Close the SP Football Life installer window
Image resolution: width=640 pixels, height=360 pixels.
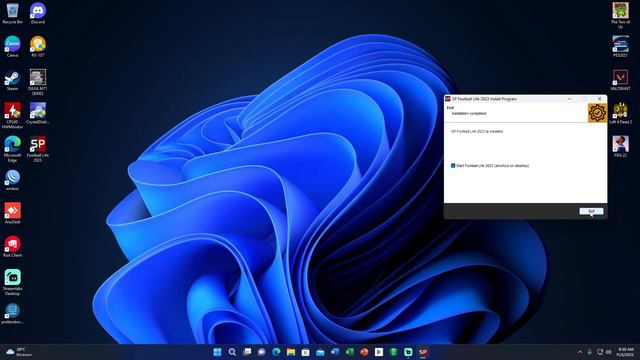coord(599,99)
